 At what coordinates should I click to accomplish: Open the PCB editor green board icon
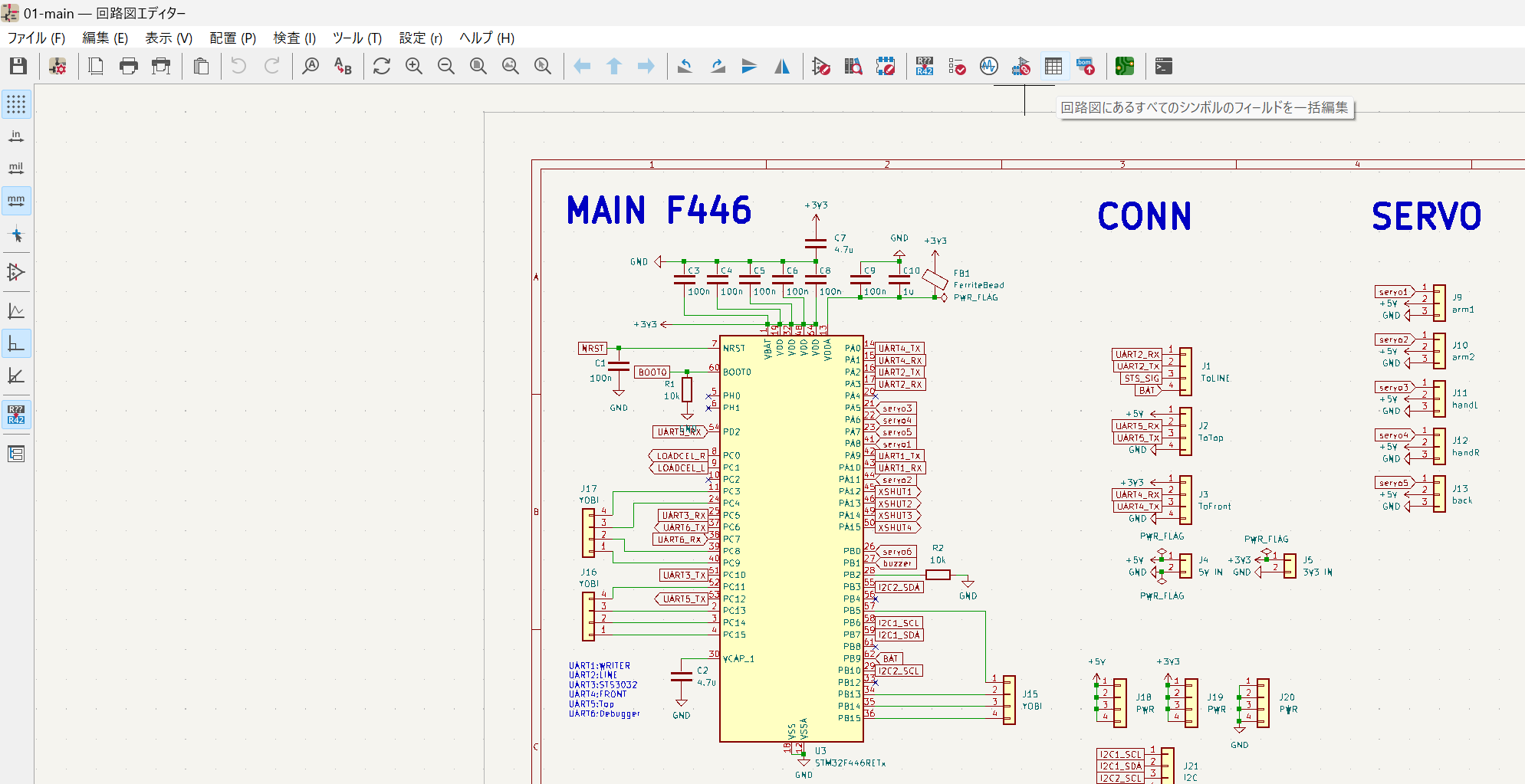point(1125,67)
